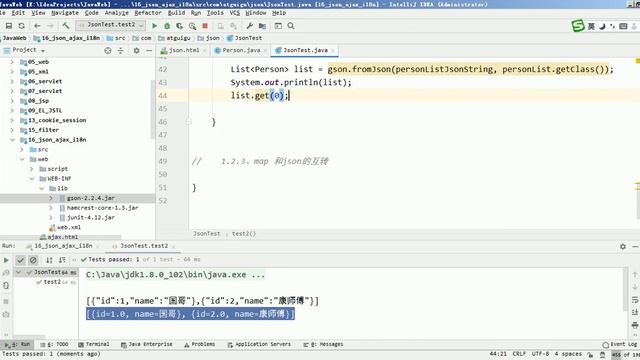Click the Save All toolbar icon
Image resolution: width=640 pixels, height=360 pixels.
click(9, 26)
